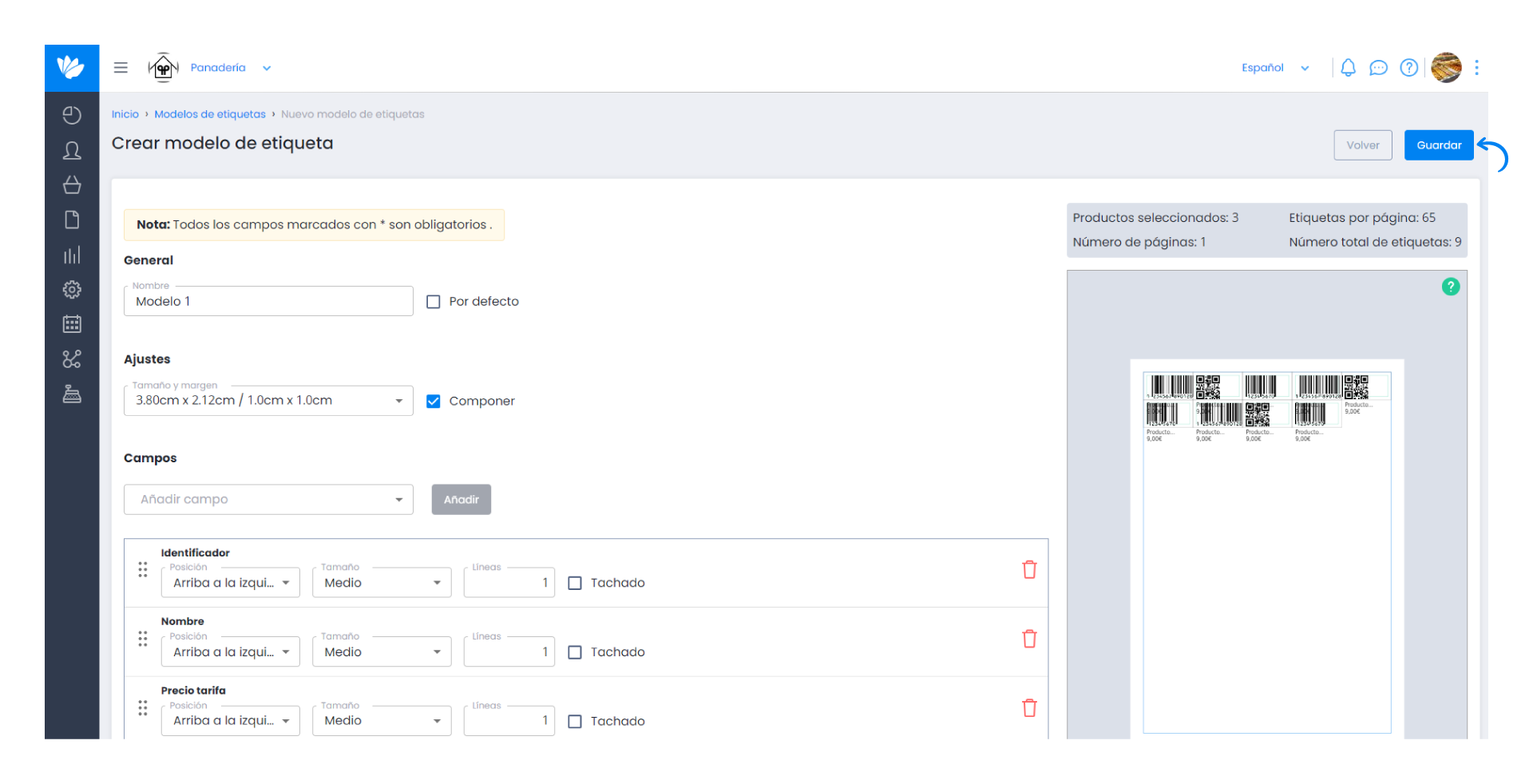This screenshot has width=1533, height=784.
Task: Click 'Productos seleccionados: 3' text
Action: click(x=1155, y=218)
